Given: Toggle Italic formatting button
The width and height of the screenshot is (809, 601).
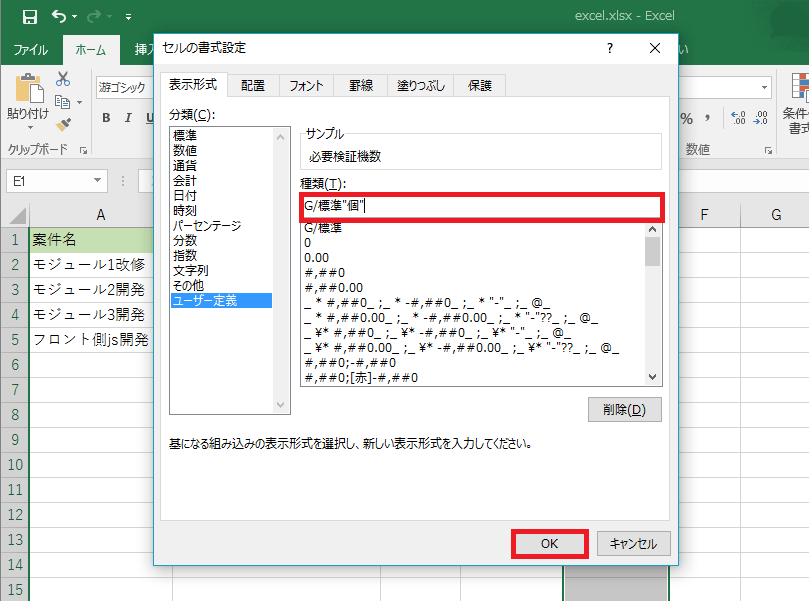Looking at the screenshot, I should tap(128, 118).
